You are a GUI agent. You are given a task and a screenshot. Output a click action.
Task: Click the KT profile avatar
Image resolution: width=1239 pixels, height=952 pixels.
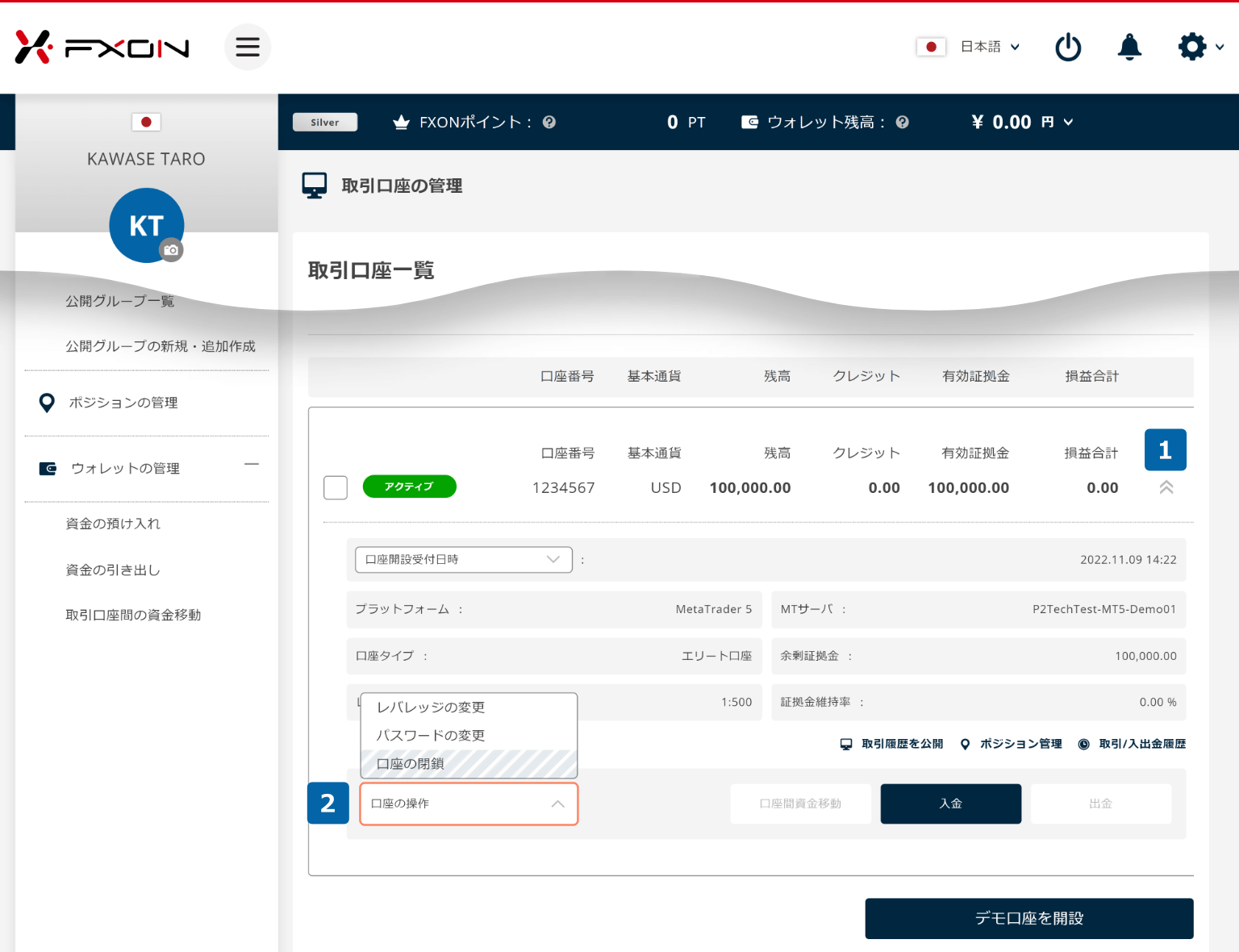point(146,225)
